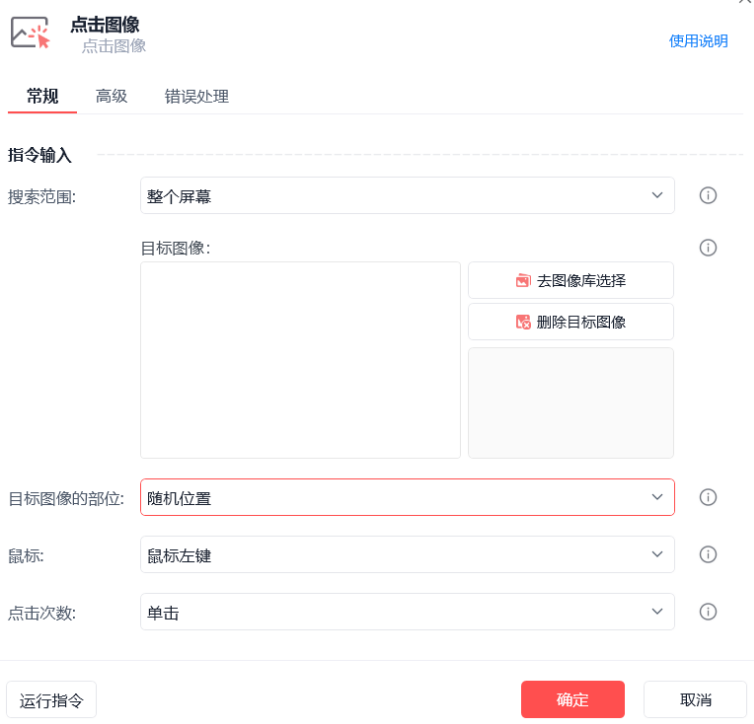The height and width of the screenshot is (724, 754).
Task: Show info icon for 点击次数
Action: (x=708, y=612)
